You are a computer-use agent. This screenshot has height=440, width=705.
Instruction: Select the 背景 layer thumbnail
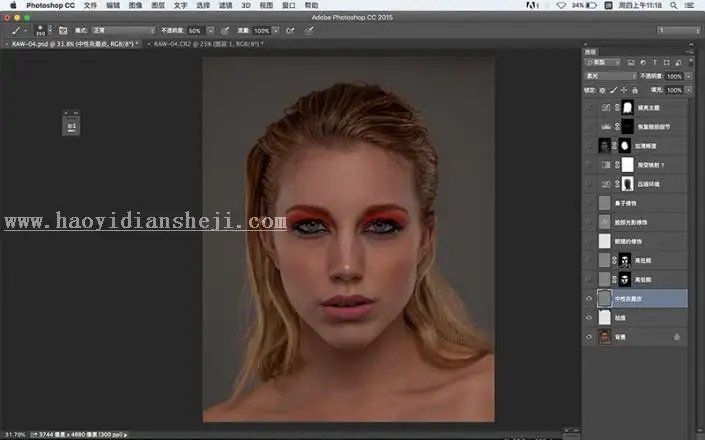click(605, 337)
